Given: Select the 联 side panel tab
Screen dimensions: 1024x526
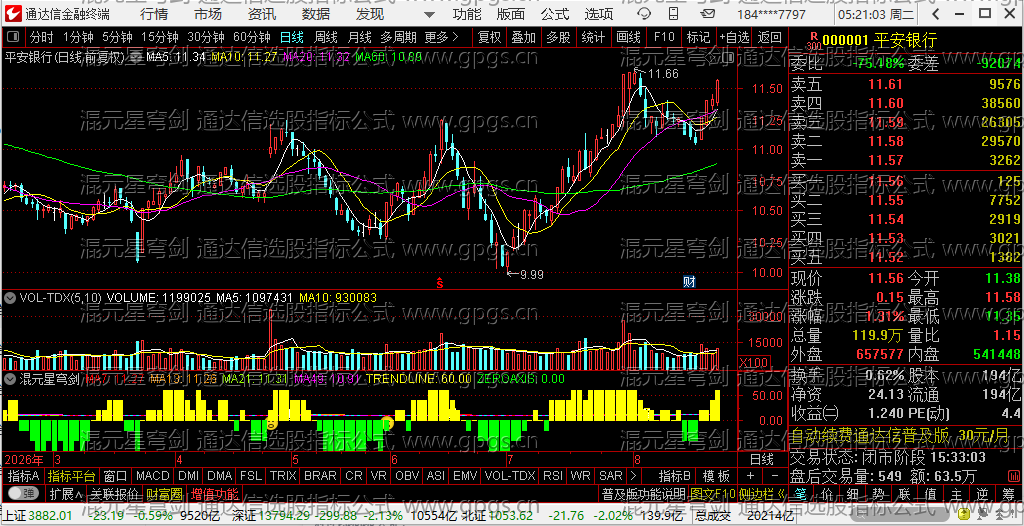Looking at the screenshot, I should click(904, 493).
